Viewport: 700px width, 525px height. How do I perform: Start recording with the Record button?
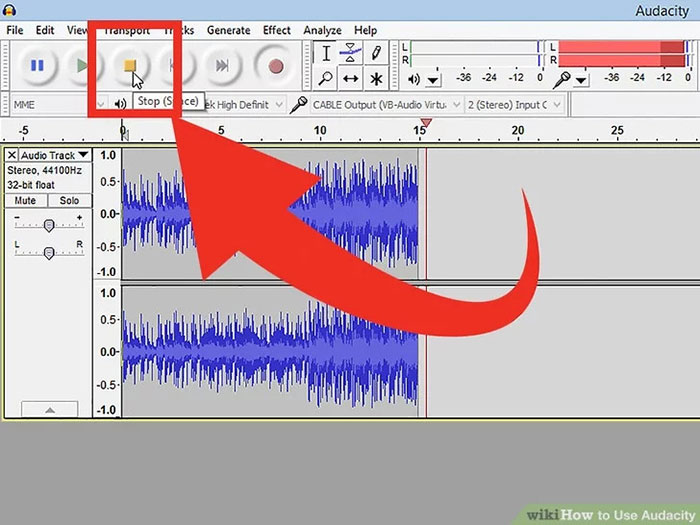[x=275, y=66]
